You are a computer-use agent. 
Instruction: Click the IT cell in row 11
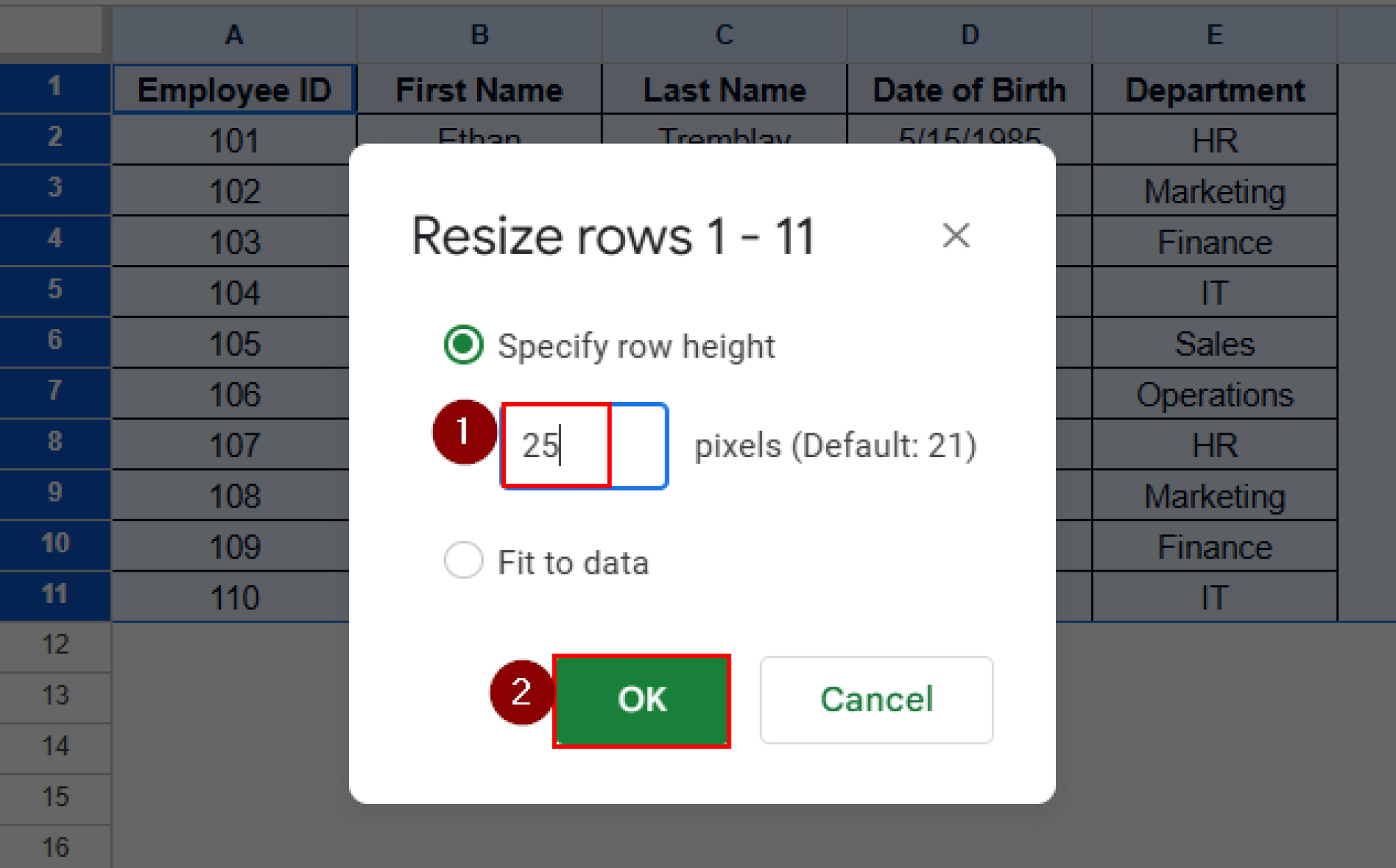coord(1215,598)
